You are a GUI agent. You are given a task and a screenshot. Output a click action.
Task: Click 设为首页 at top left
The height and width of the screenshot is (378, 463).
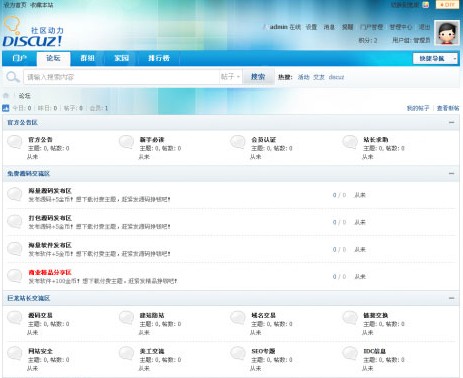click(x=15, y=5)
